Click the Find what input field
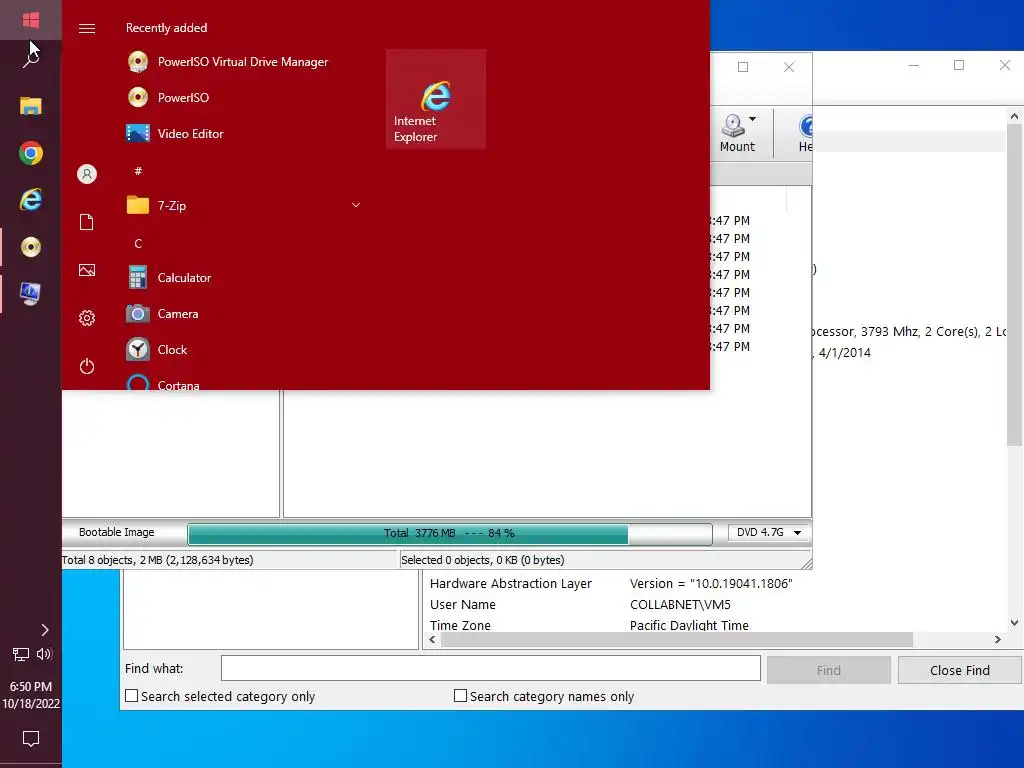Image resolution: width=1024 pixels, height=768 pixels. (x=490, y=669)
